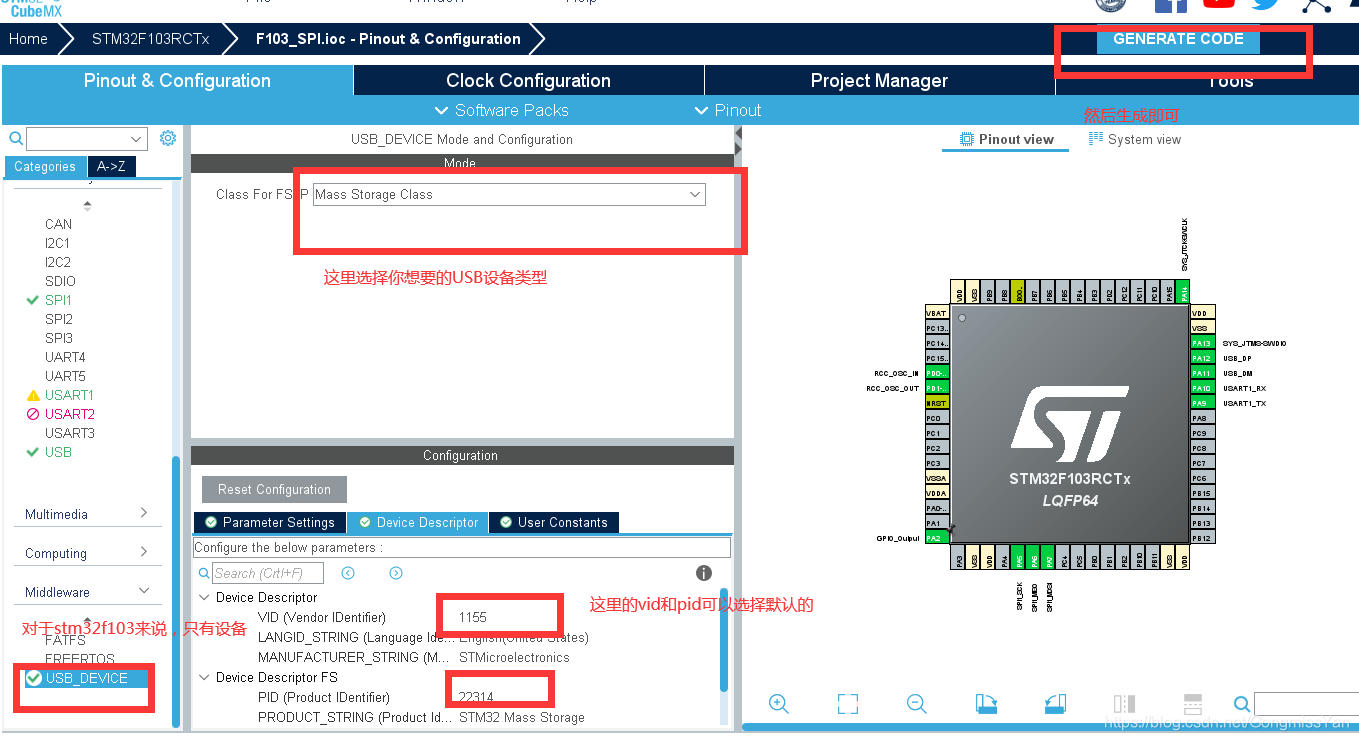The height and width of the screenshot is (741, 1359).
Task: Open the Software Packs dropdown
Action: [x=502, y=110]
